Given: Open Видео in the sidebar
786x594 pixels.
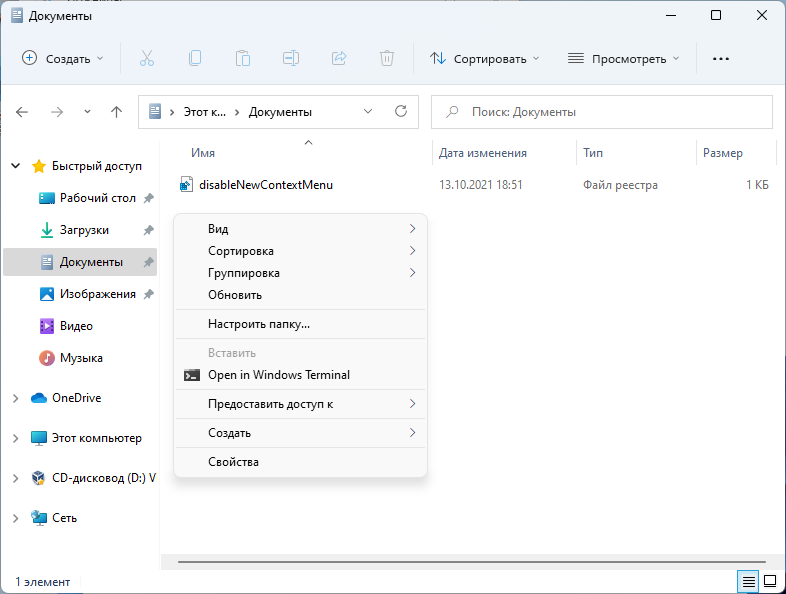Looking at the screenshot, I should click(x=76, y=326).
